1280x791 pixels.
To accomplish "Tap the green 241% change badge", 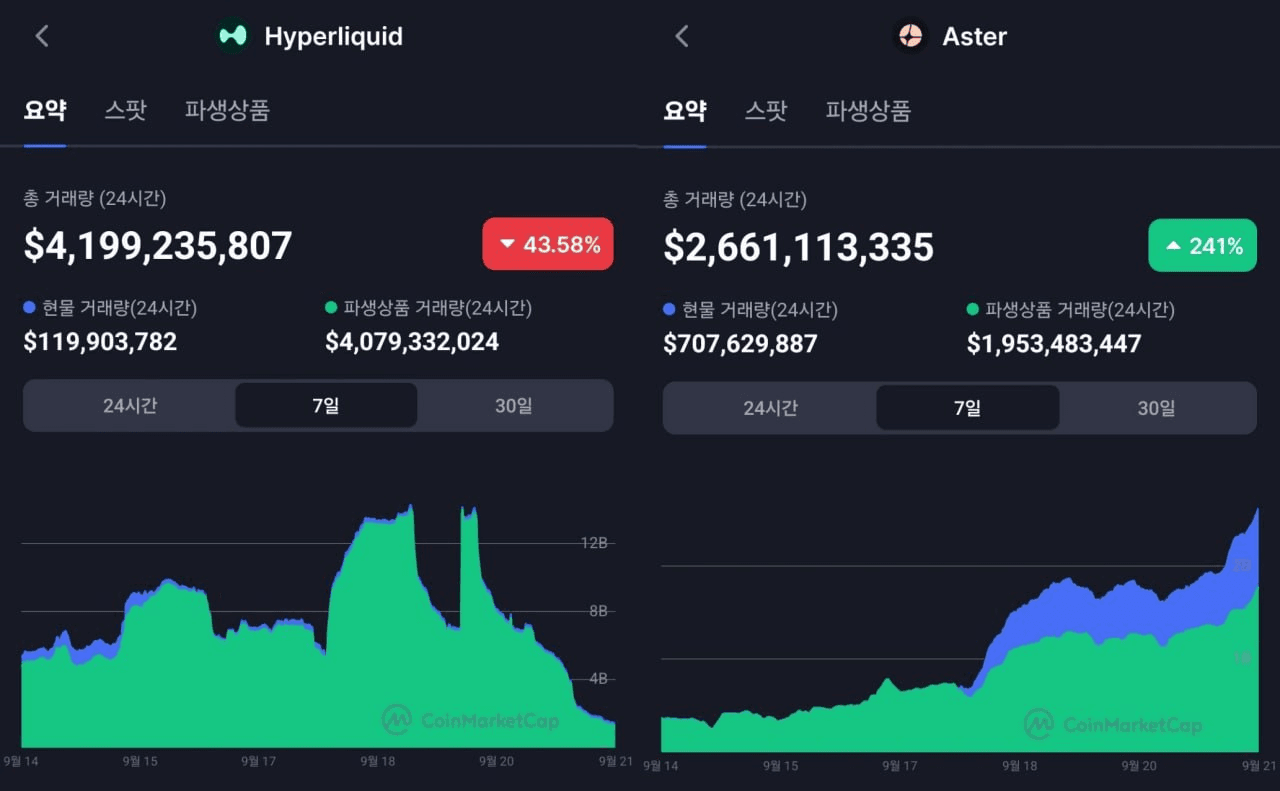I will 1202,246.
